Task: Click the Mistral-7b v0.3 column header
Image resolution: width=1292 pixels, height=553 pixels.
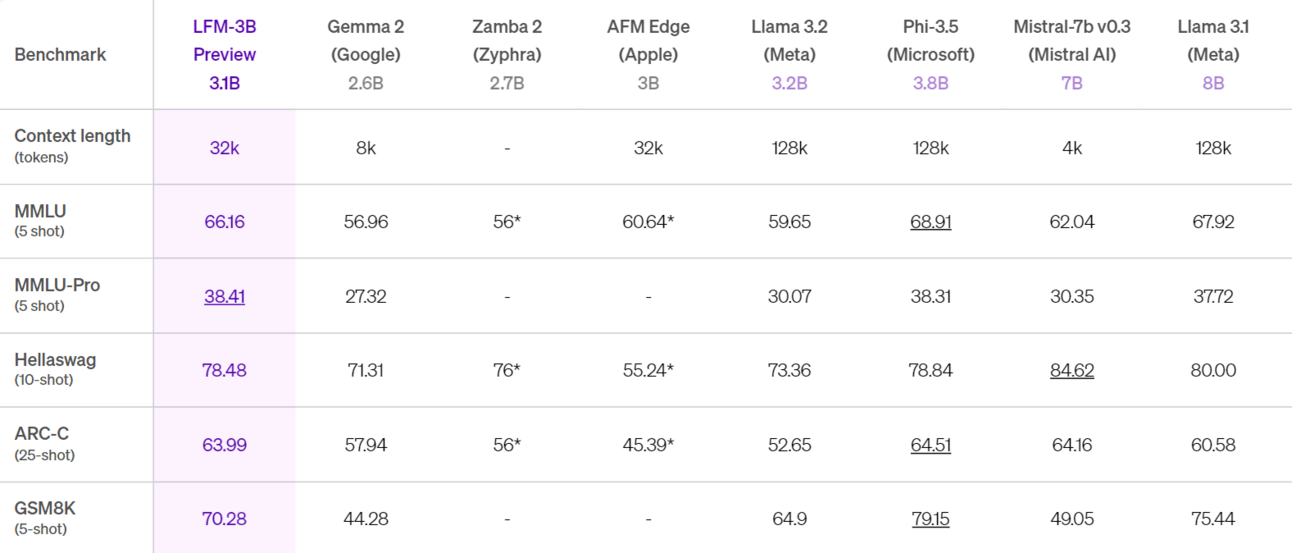Action: (1071, 54)
